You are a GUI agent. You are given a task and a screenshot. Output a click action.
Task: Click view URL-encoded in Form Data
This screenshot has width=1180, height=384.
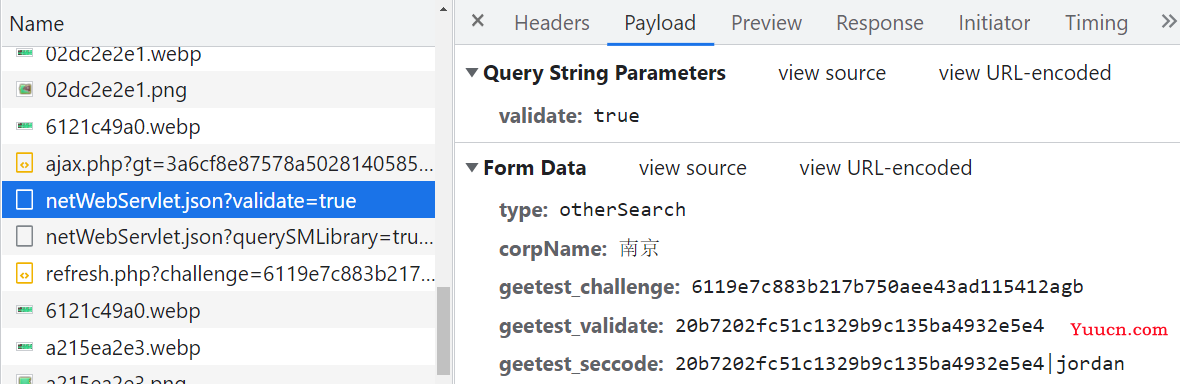(x=886, y=167)
